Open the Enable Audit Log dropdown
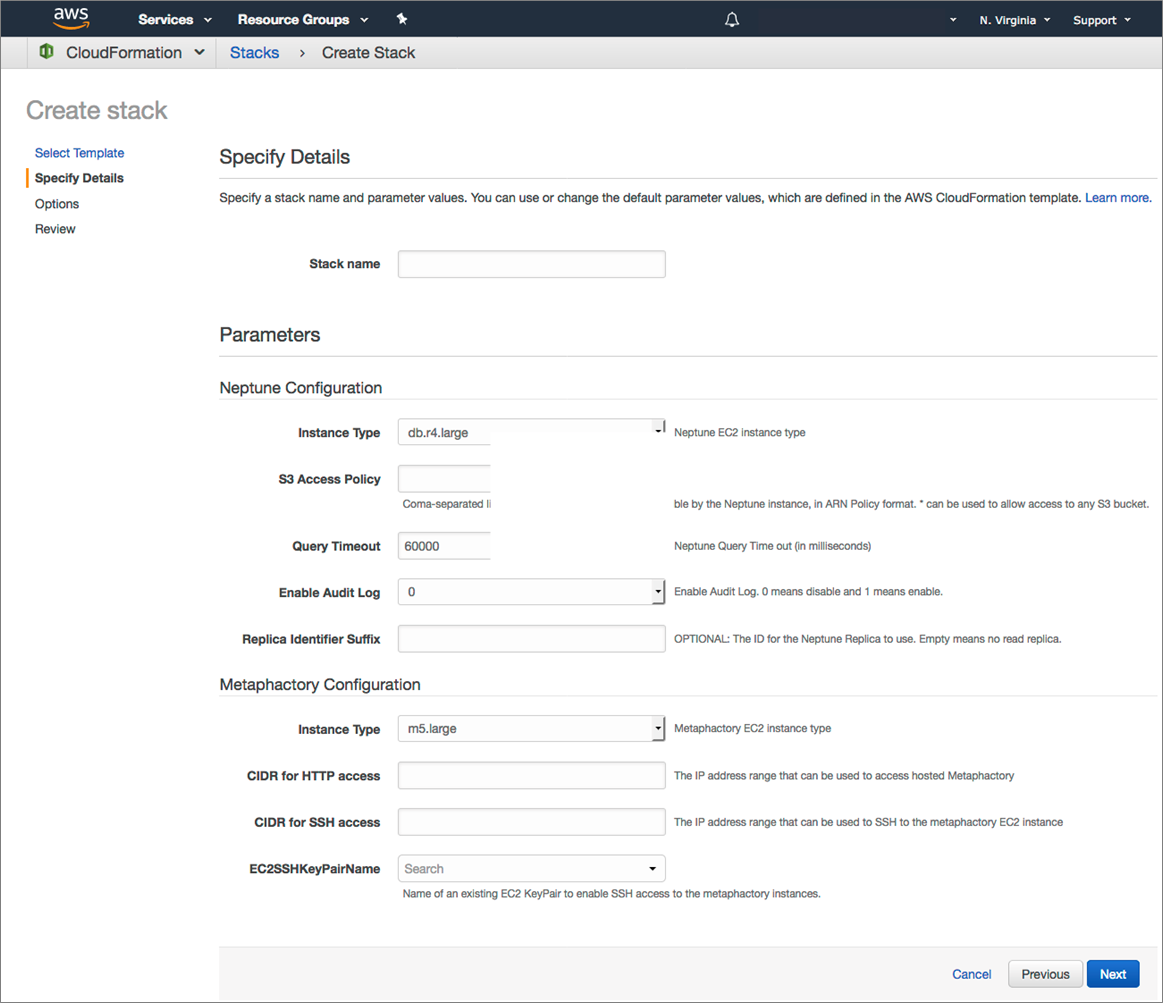Screen dimensions: 1163x1003 531,592
